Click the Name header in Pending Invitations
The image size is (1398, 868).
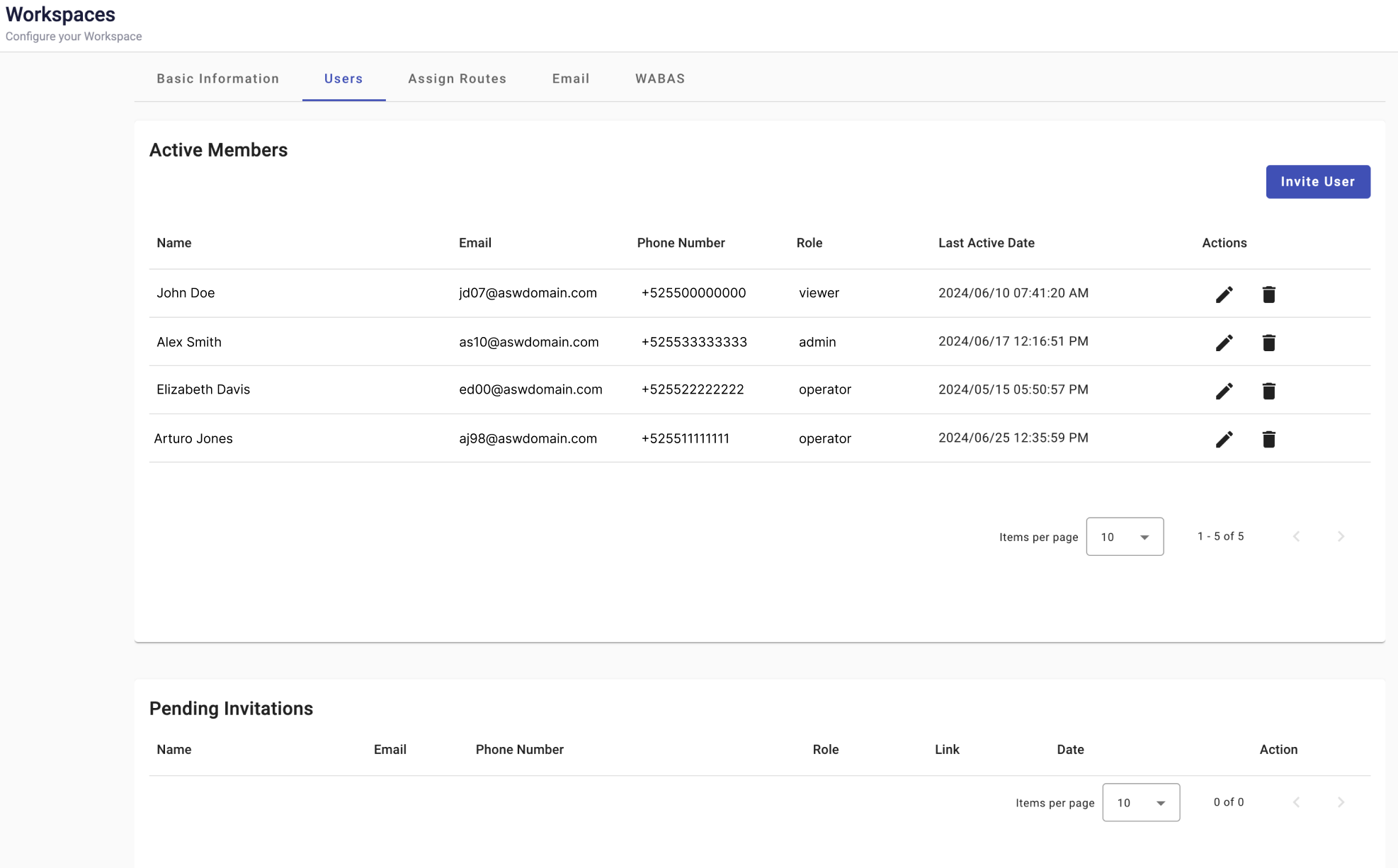(x=174, y=750)
